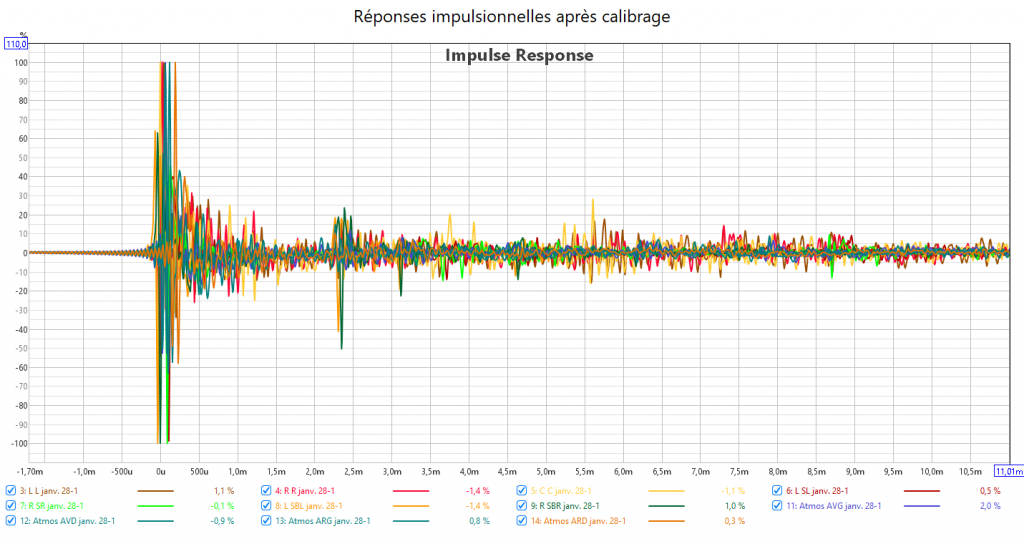
Task: Toggle the 4: R R trace checkbox
Action: (266, 491)
